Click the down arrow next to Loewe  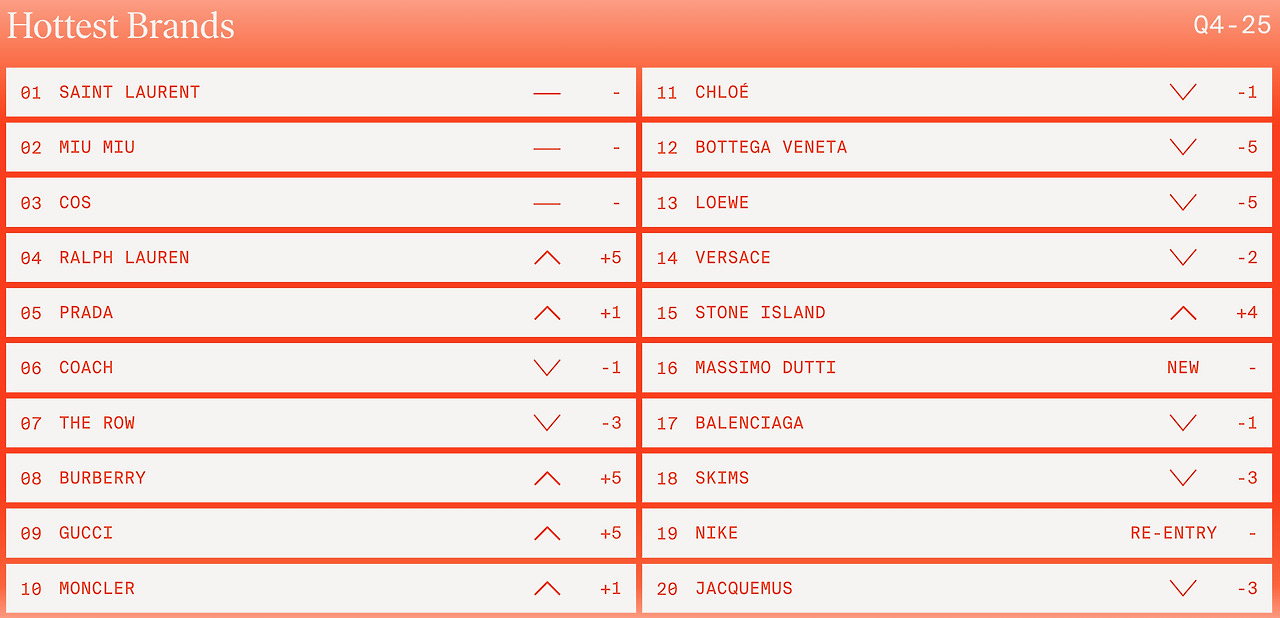1183,202
